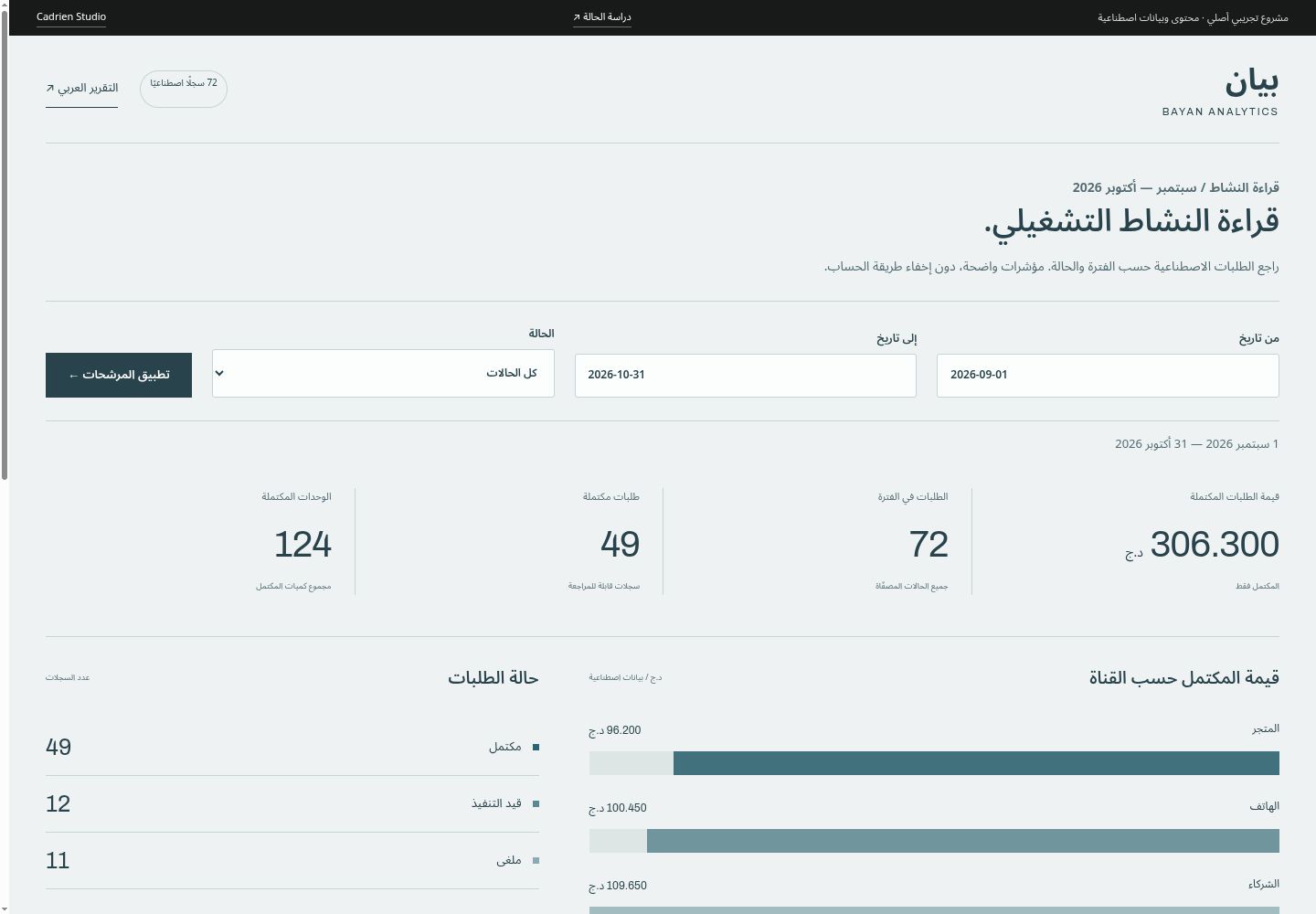Click the "قيمة الطلبات المكتملة" card label
This screenshot has height=914, width=1316.
[x=1235, y=497]
